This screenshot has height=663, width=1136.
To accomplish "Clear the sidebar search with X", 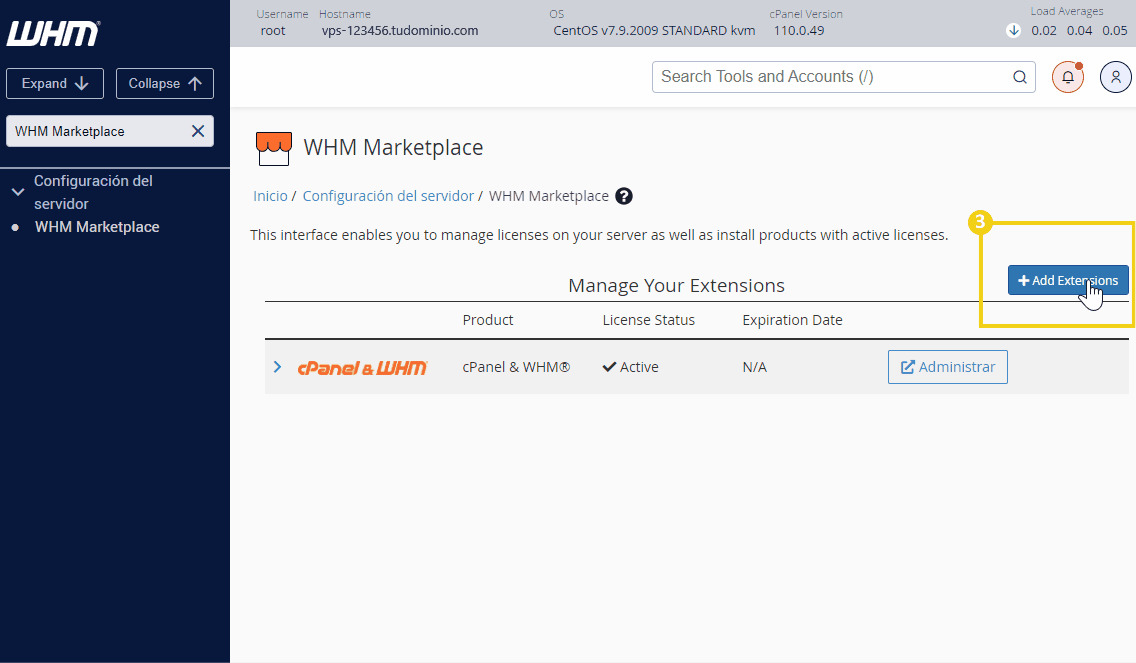I will [x=198, y=131].
